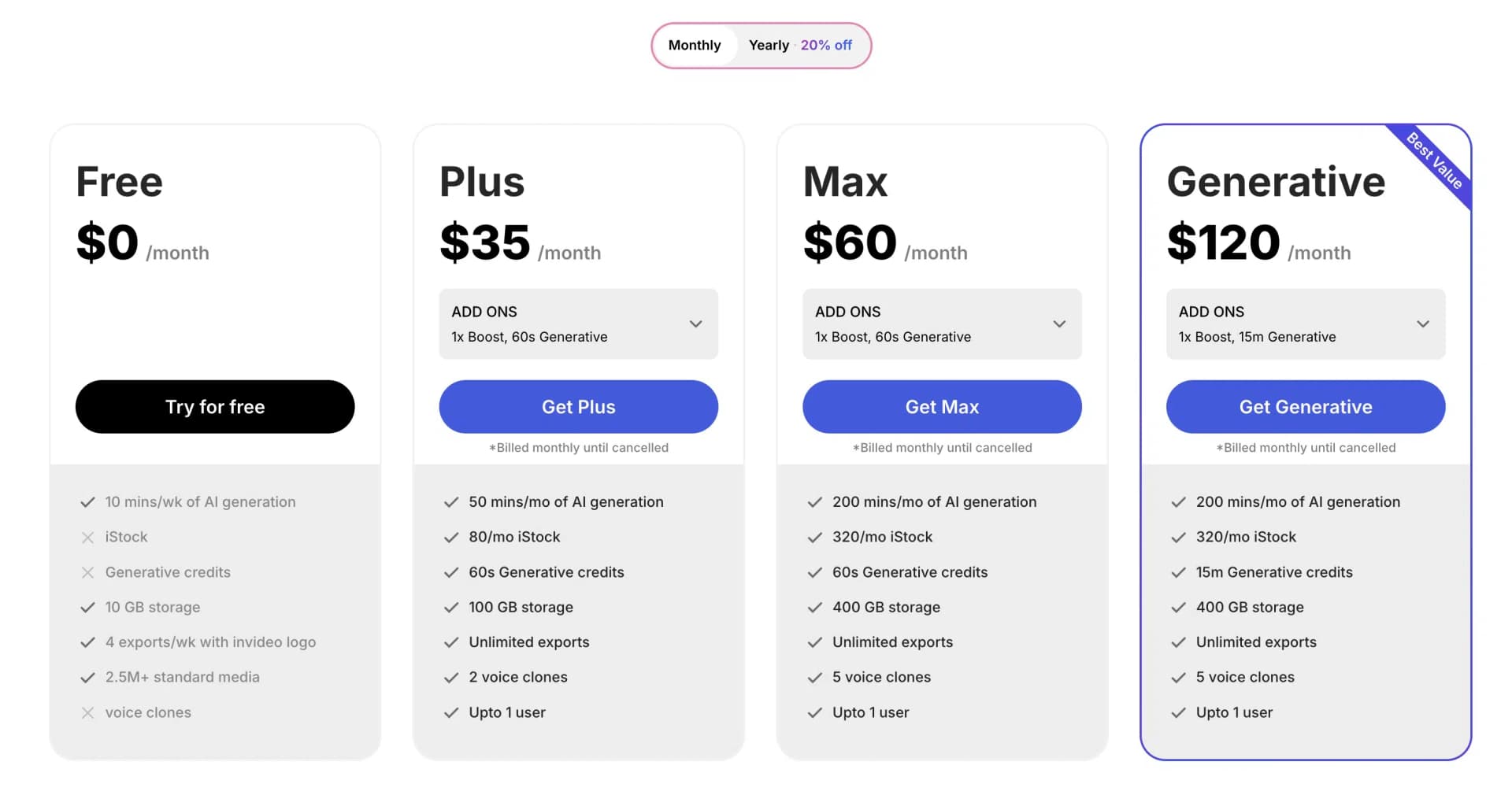Click the X beside Generative credits

(x=87, y=572)
